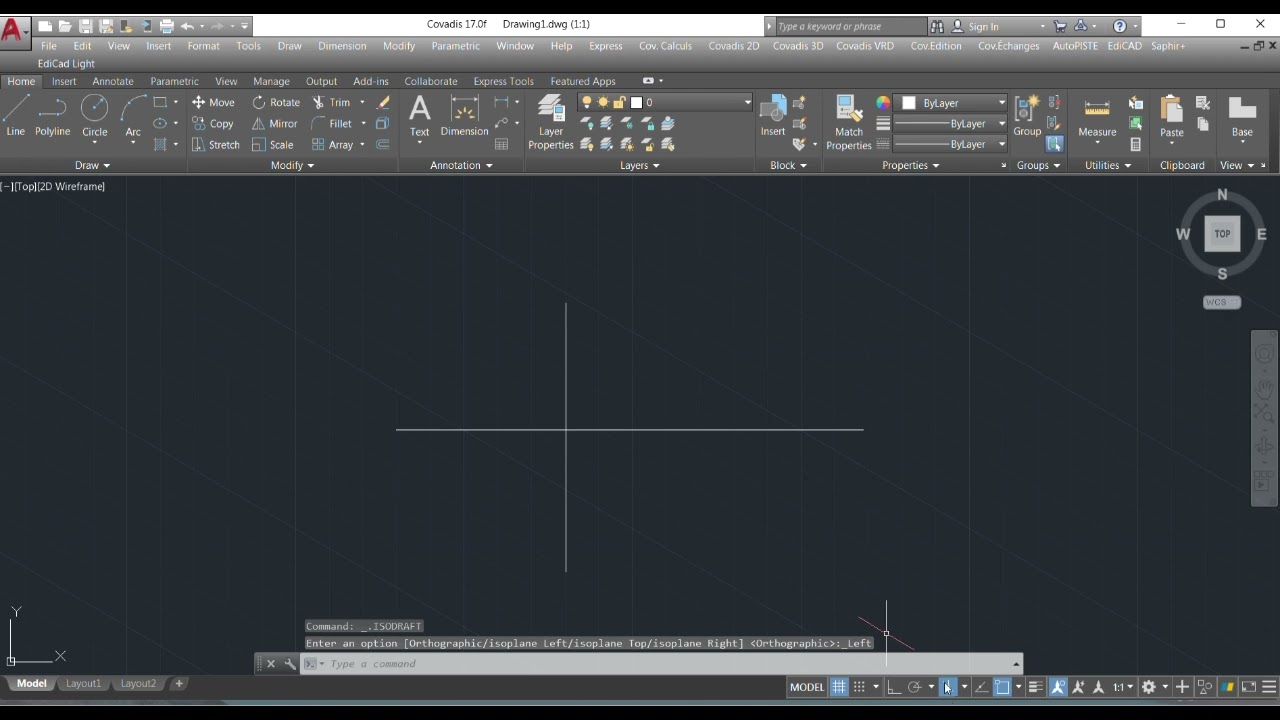1280x720 pixels.
Task: Toggle isometric drafting mode
Action: click(947, 687)
